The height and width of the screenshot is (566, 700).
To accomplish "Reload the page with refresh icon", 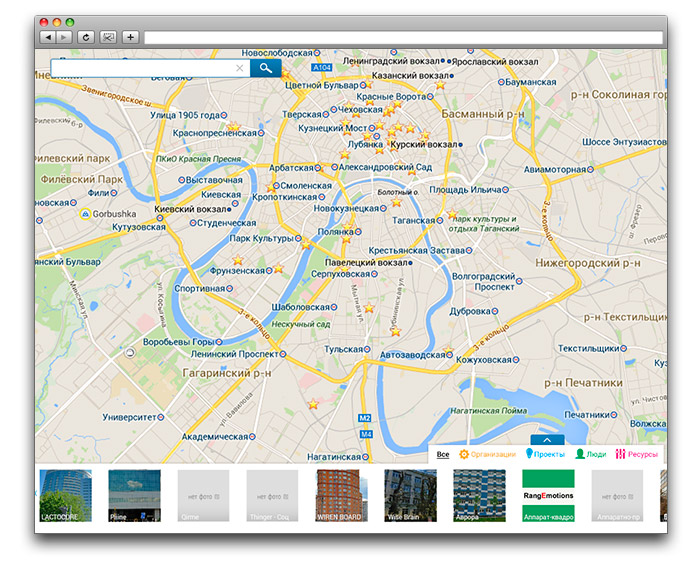I will [x=86, y=37].
